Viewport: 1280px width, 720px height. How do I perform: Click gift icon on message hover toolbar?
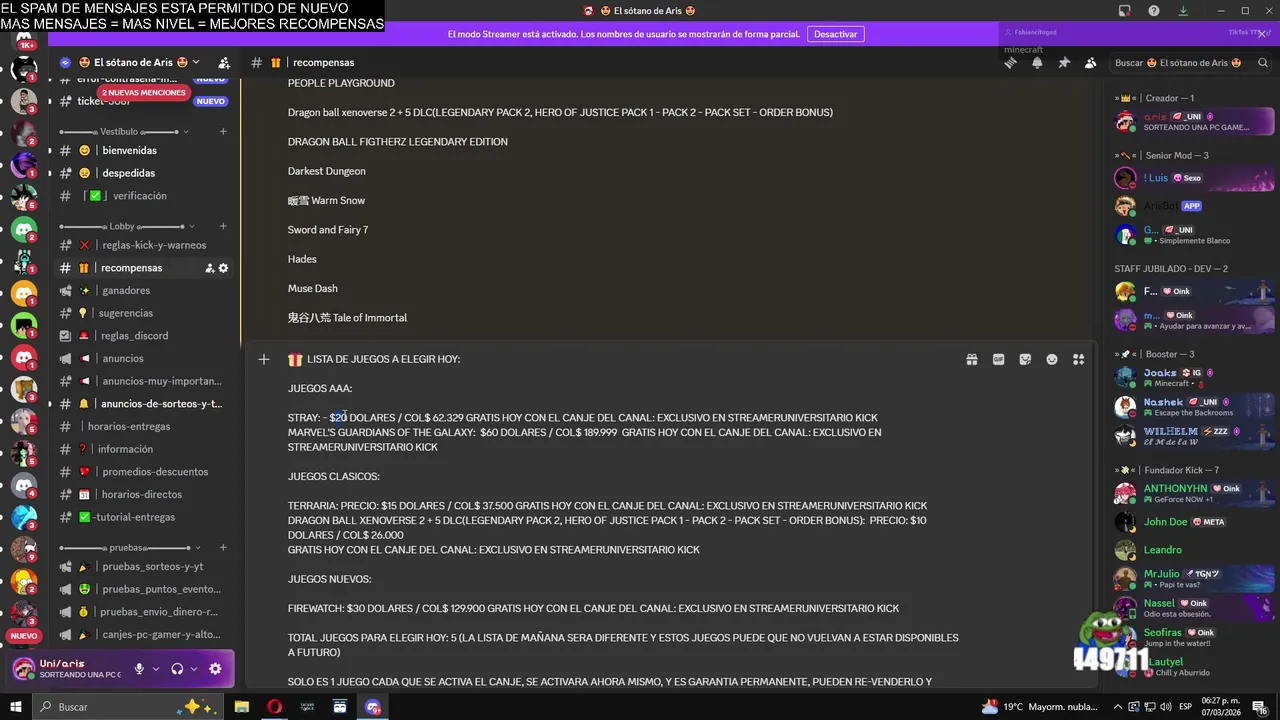point(971,359)
